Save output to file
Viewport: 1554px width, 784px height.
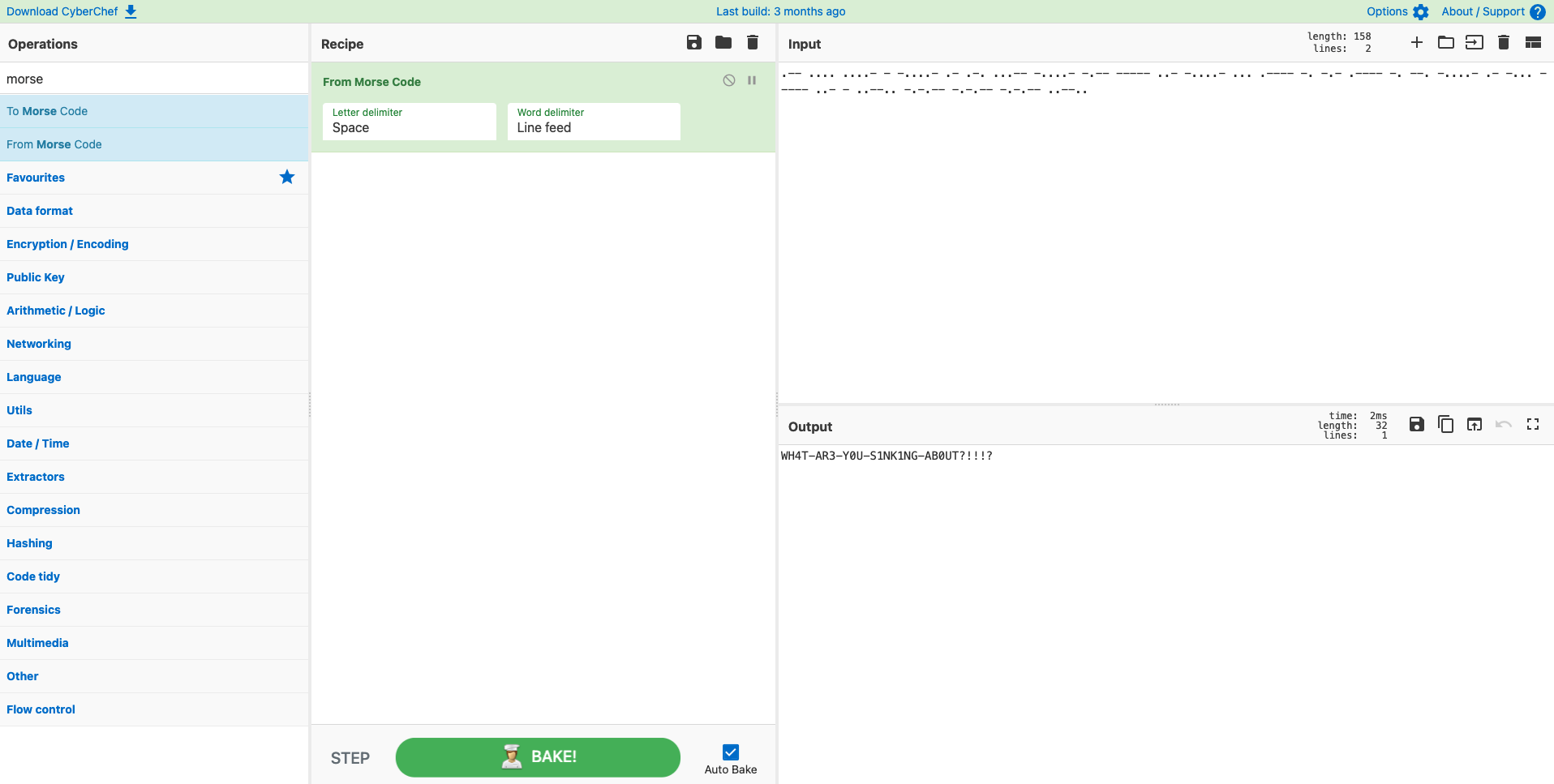point(1416,425)
